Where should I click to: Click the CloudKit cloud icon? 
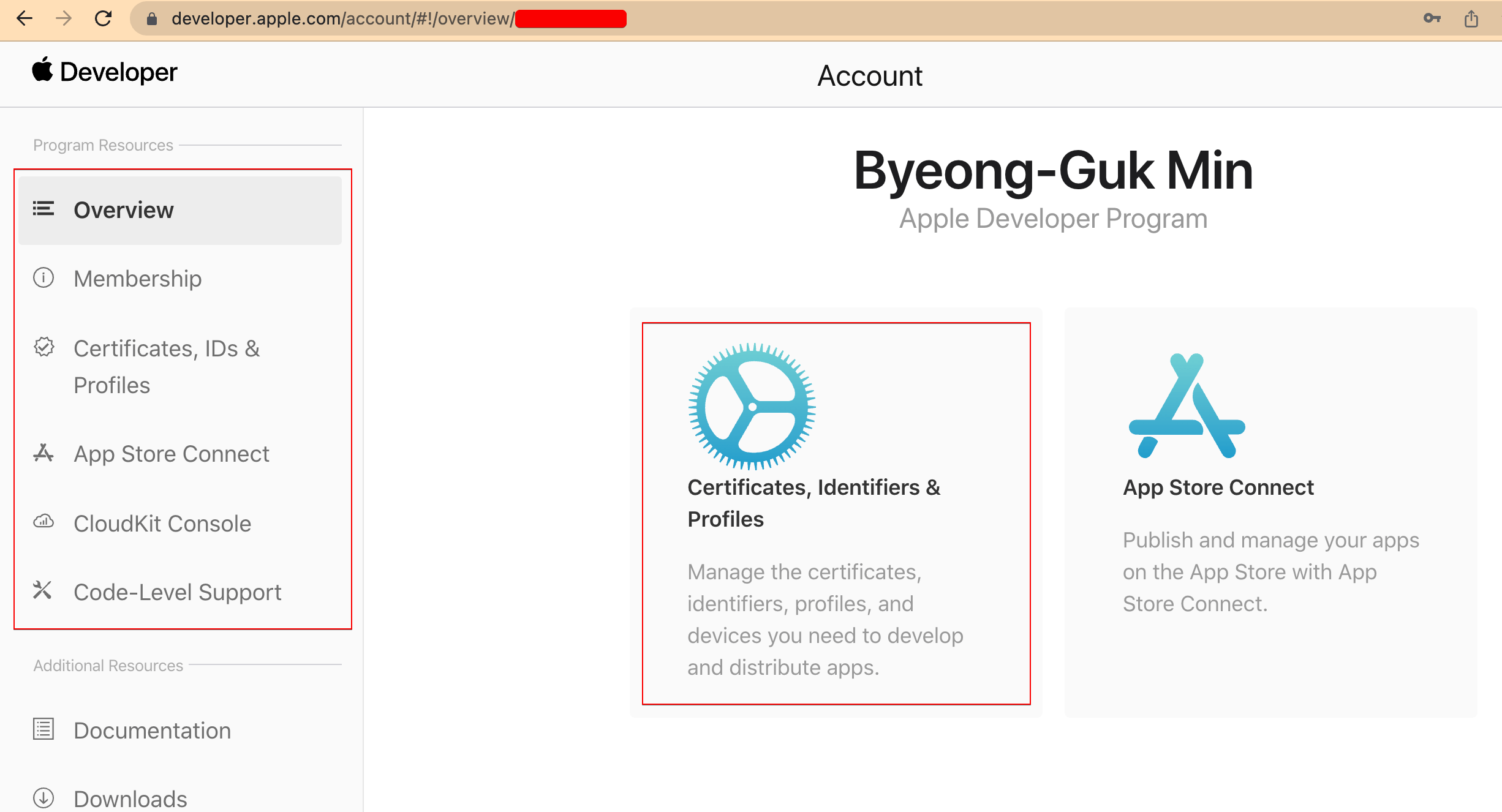tap(43, 522)
